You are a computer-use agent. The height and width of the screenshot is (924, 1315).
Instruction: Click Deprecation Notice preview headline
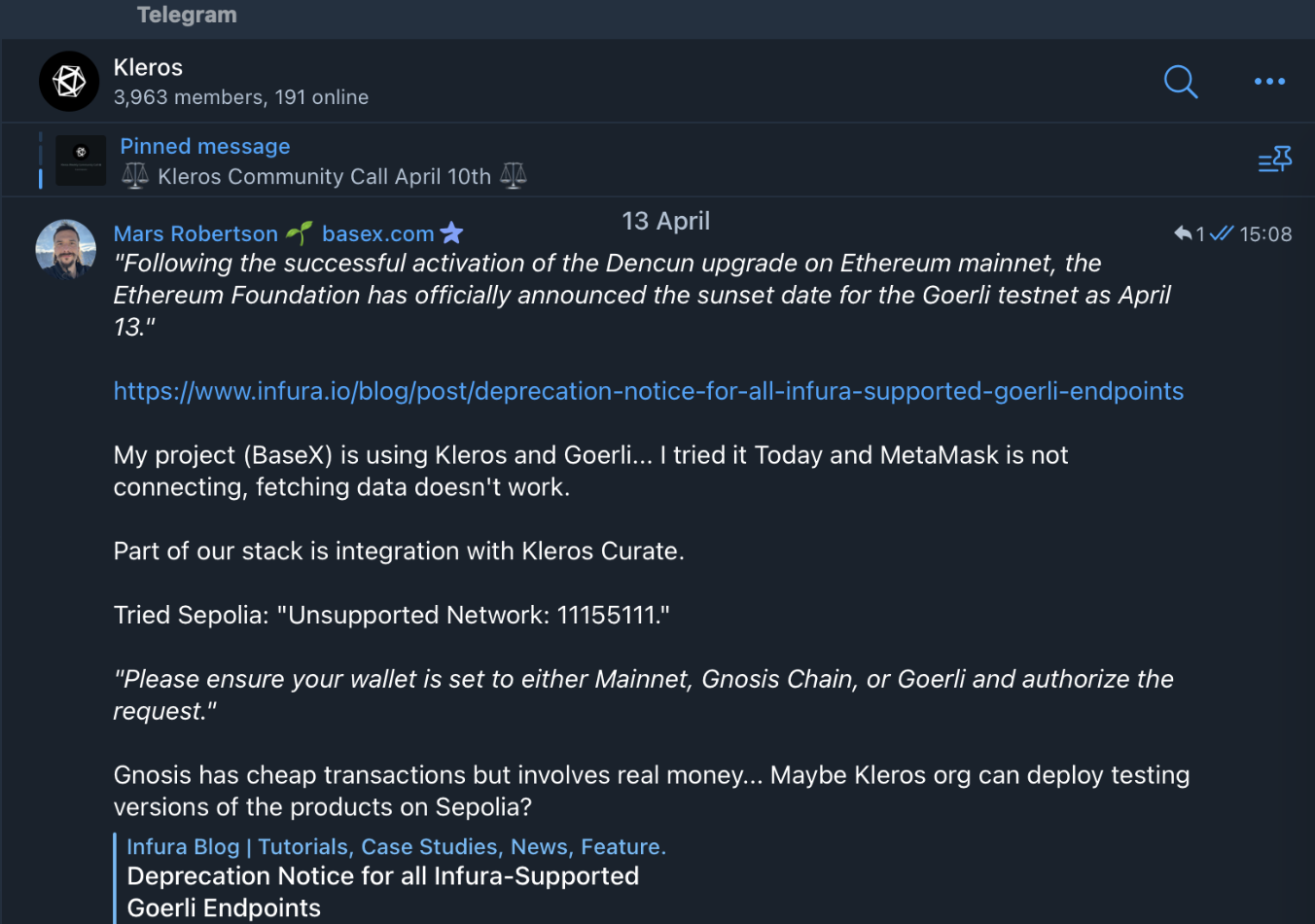tap(382, 877)
